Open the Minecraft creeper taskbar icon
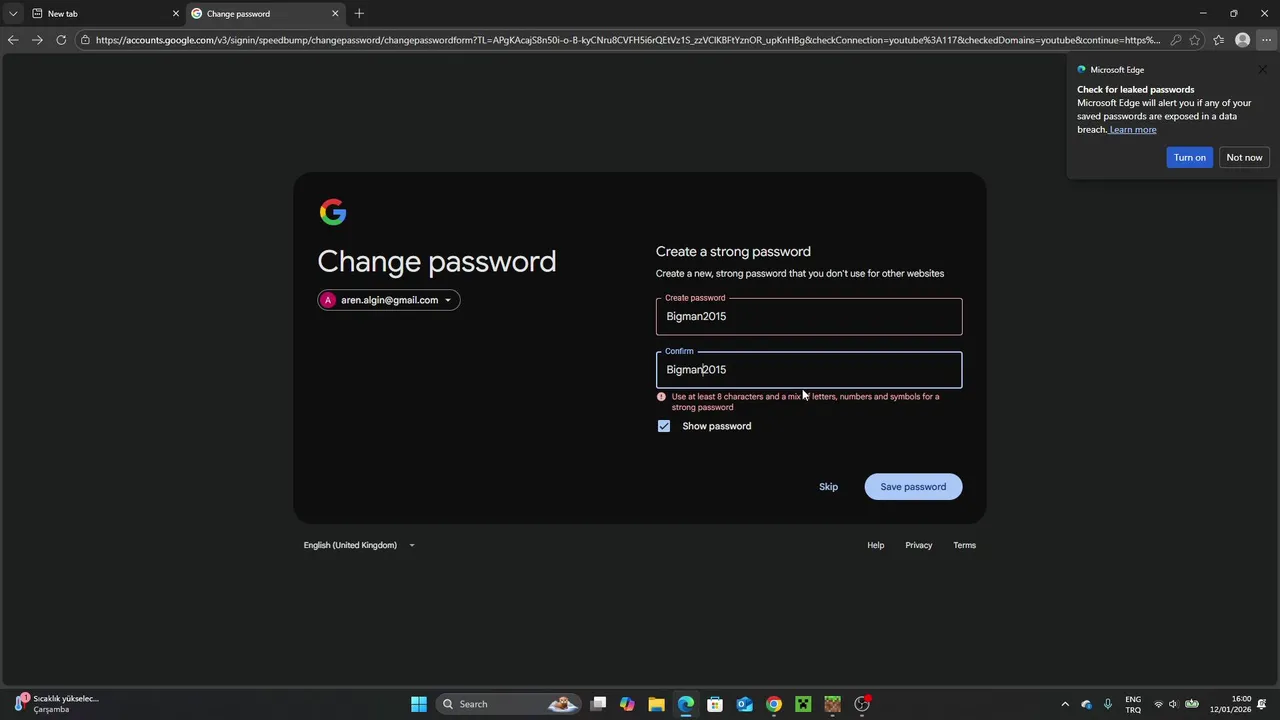 tap(803, 704)
